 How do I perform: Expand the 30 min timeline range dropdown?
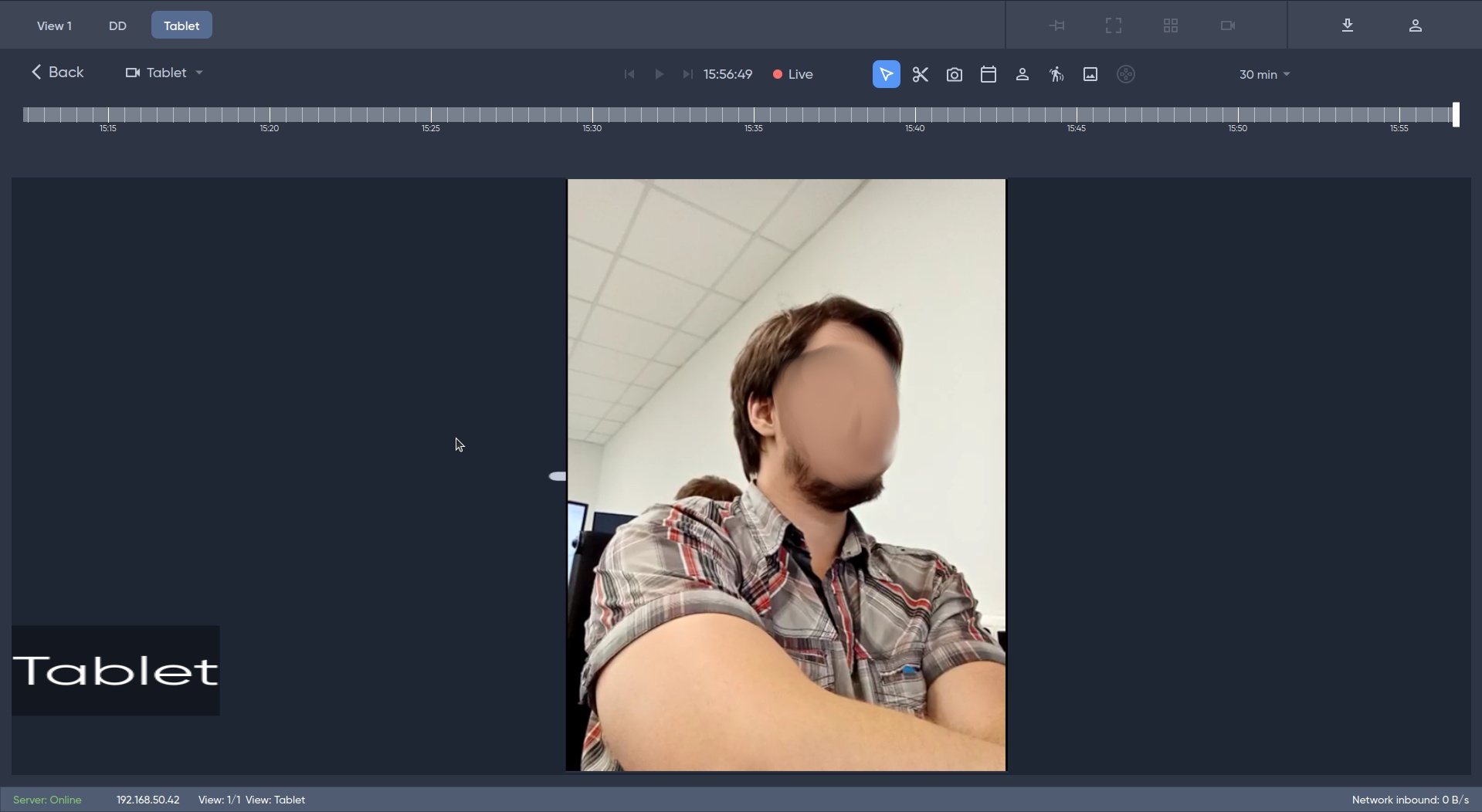click(1264, 75)
